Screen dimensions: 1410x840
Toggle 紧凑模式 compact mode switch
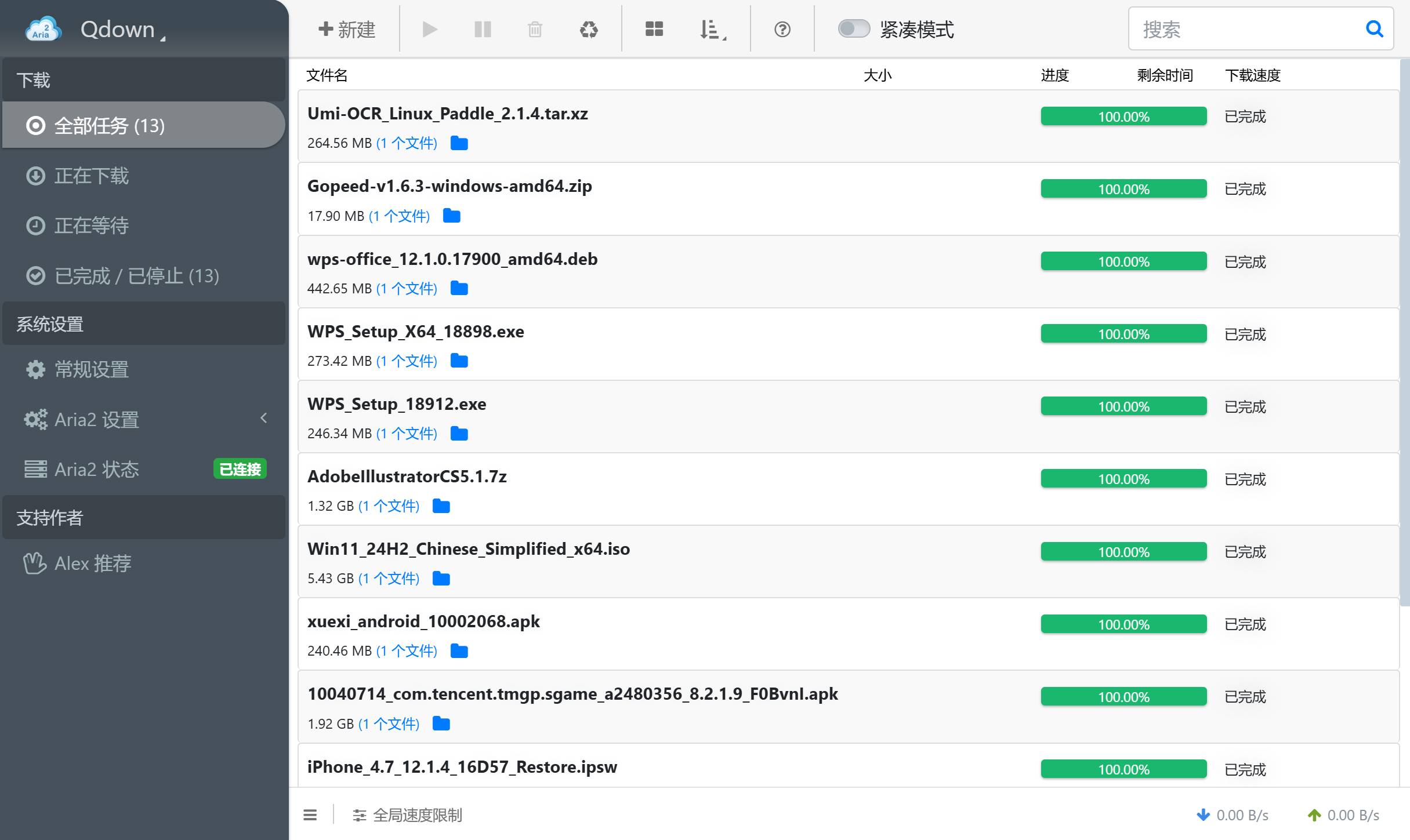(854, 28)
